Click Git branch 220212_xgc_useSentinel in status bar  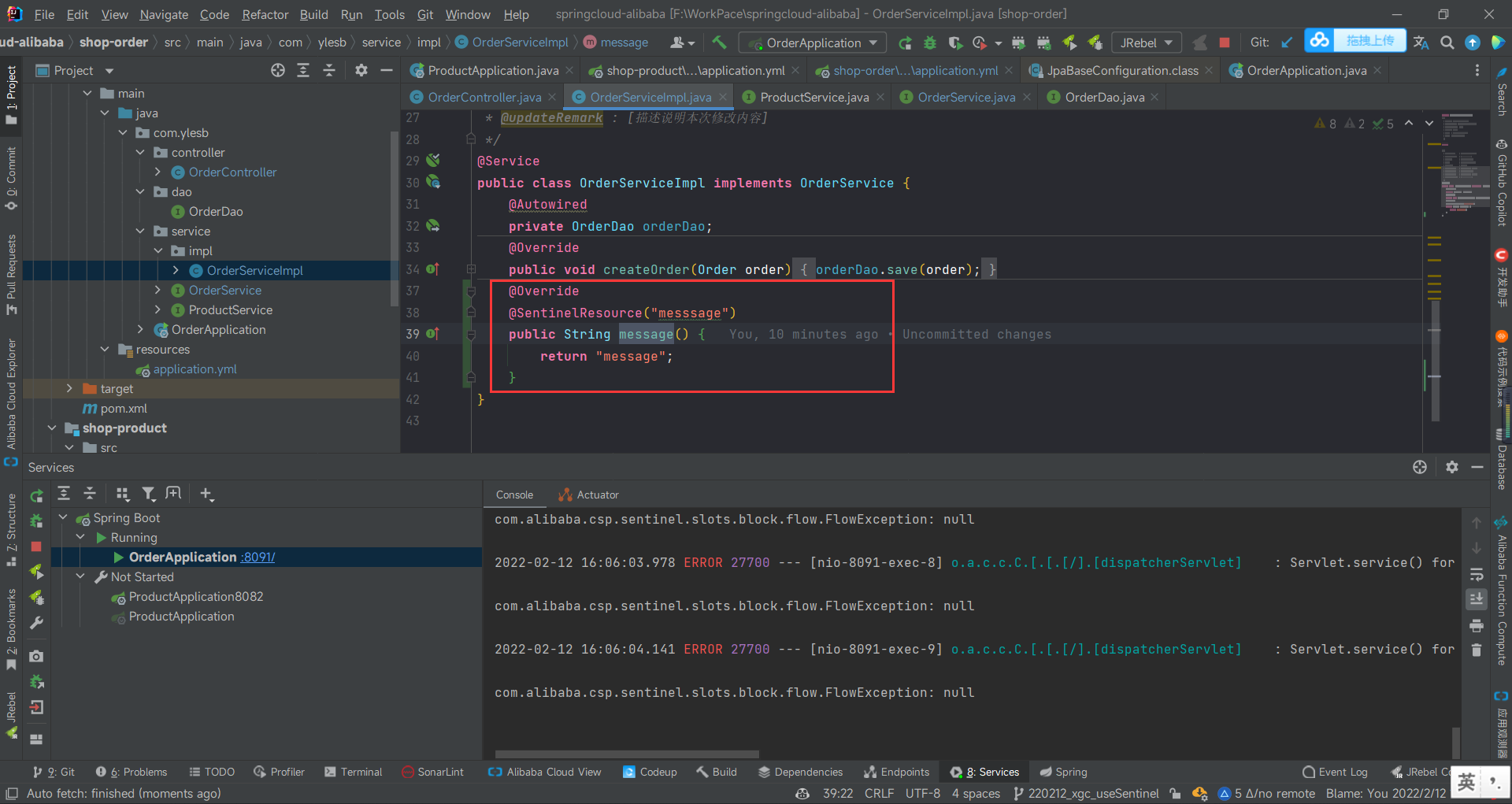1085,793
